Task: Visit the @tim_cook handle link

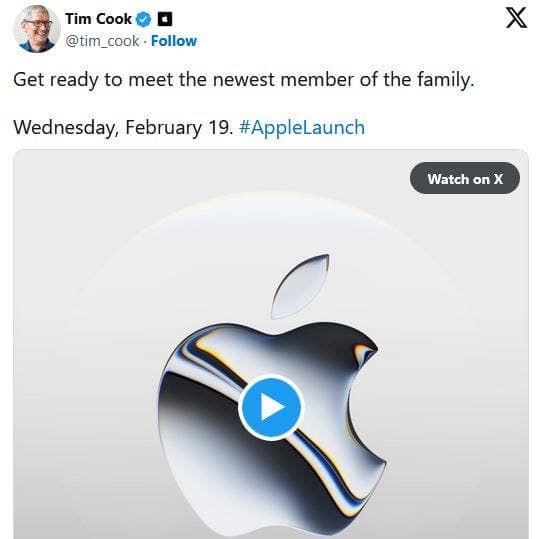Action: click(102, 41)
